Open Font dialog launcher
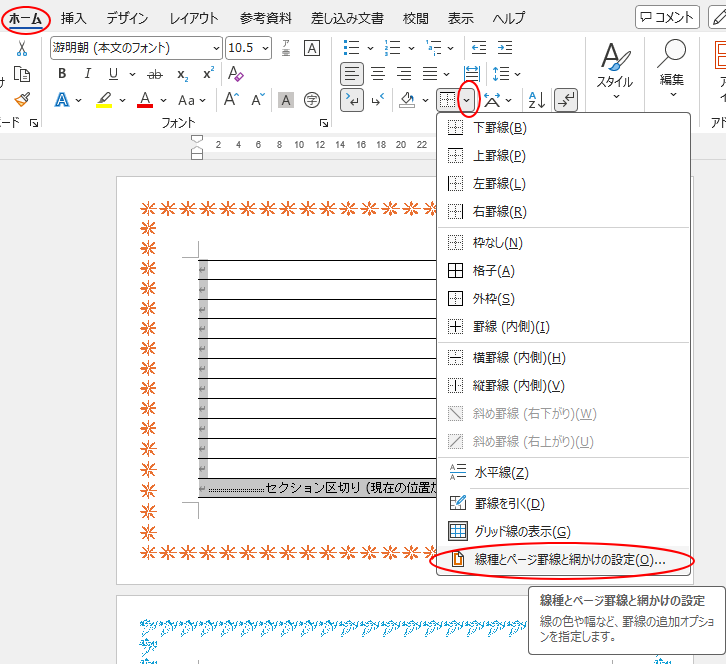This screenshot has height=664, width=726. pos(324,123)
